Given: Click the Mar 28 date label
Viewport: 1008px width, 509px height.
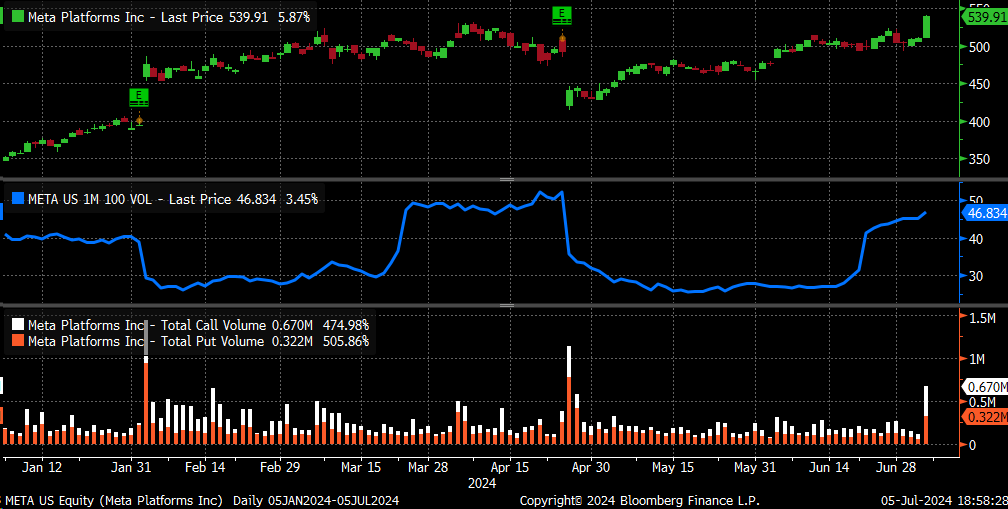Looking at the screenshot, I should coord(429,466).
